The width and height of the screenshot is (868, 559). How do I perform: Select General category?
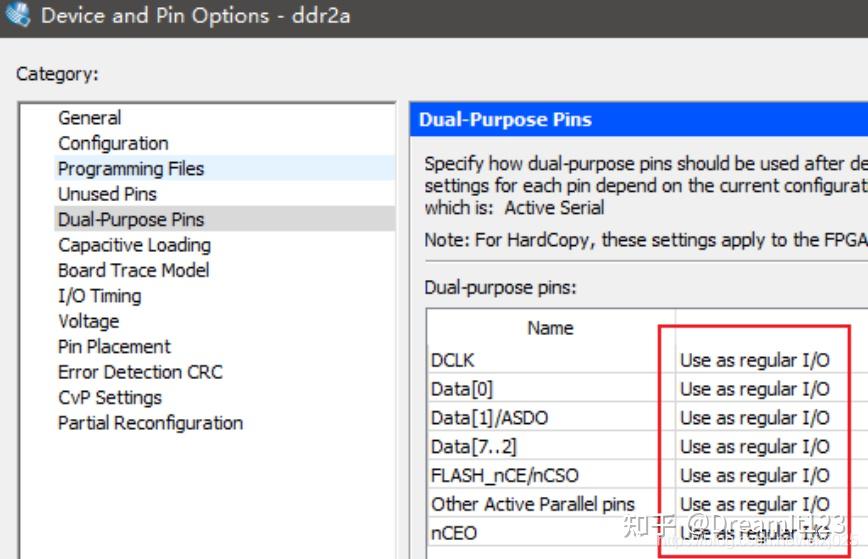coord(89,118)
